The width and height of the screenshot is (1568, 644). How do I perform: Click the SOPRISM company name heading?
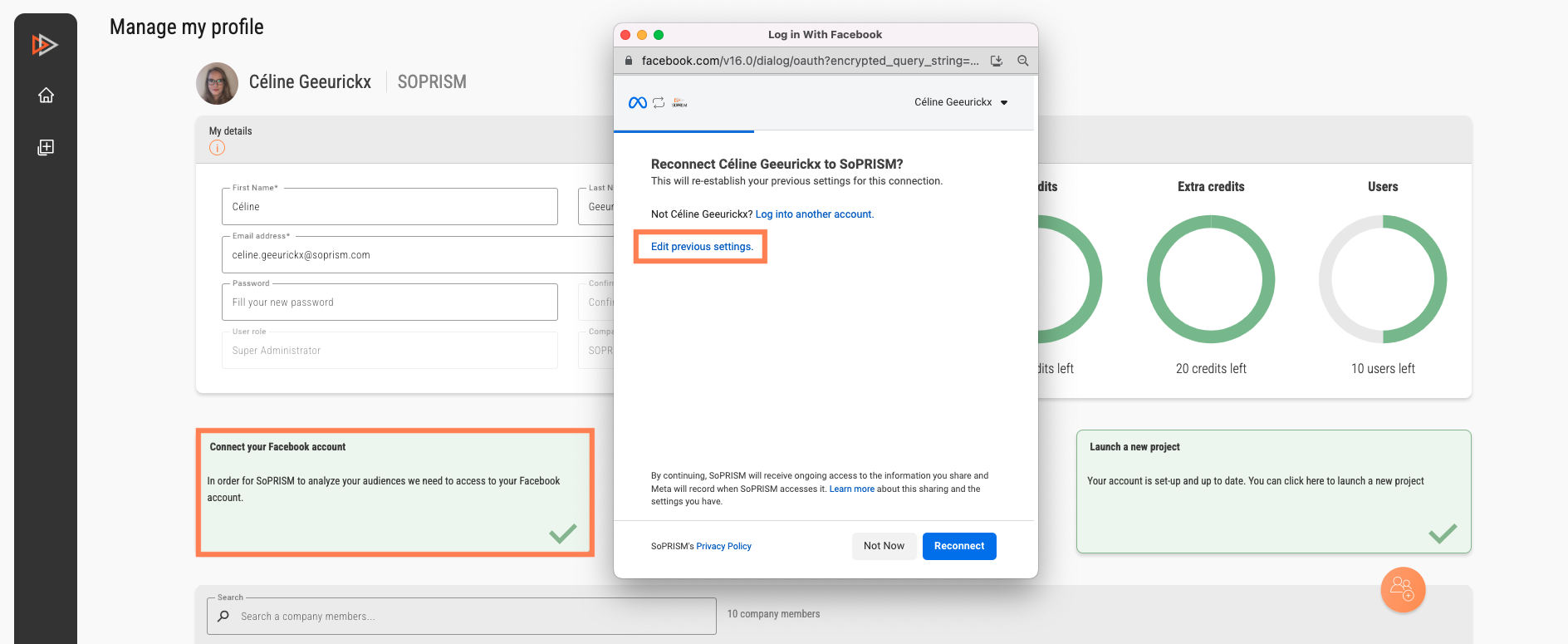(432, 81)
